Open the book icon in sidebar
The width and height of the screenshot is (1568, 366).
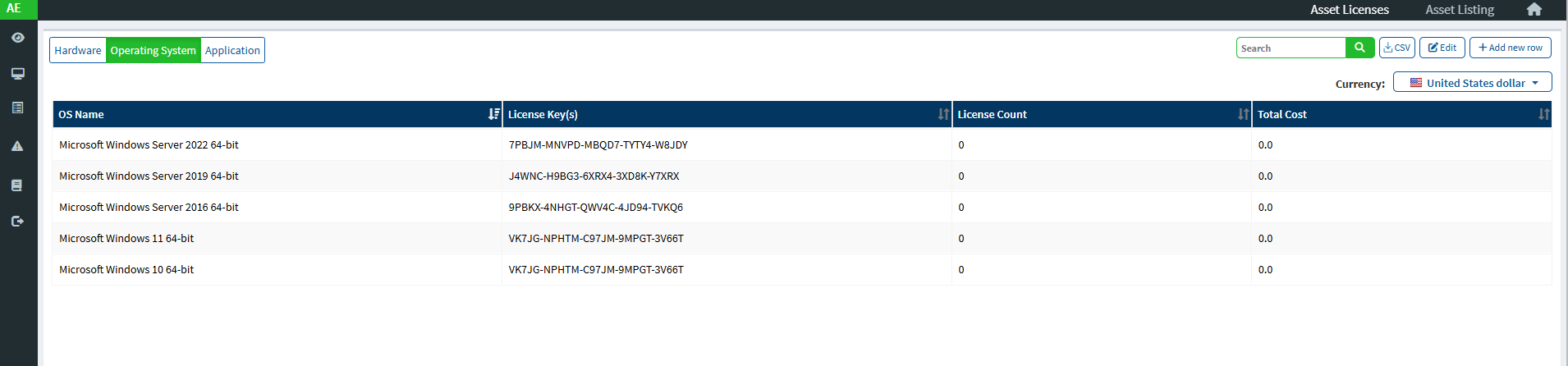pyautogui.click(x=17, y=185)
